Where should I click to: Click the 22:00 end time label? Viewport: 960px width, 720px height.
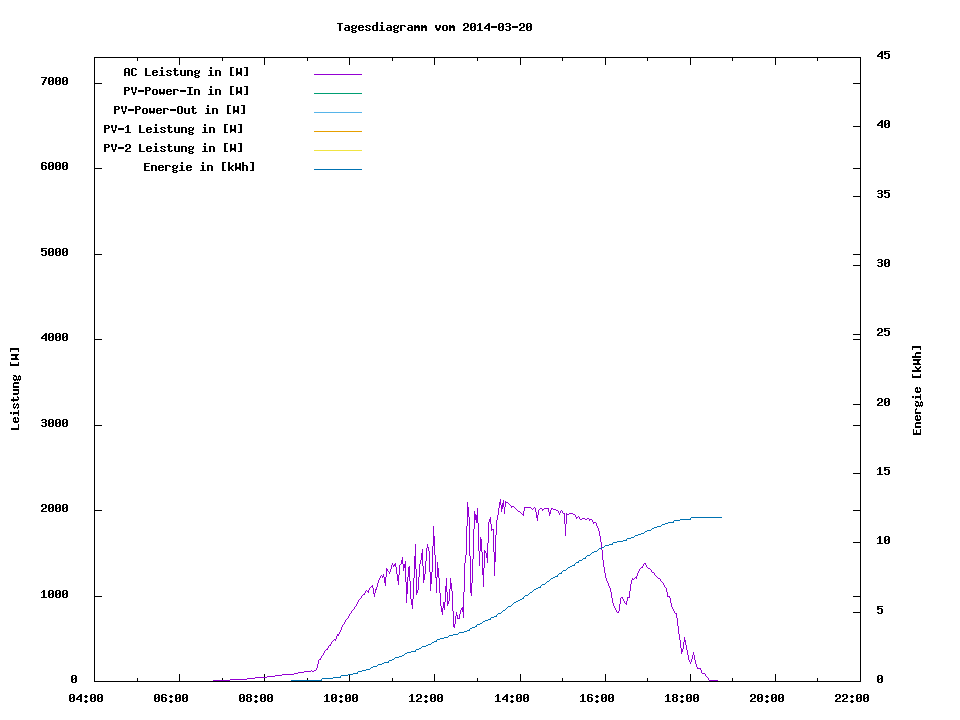click(851, 698)
